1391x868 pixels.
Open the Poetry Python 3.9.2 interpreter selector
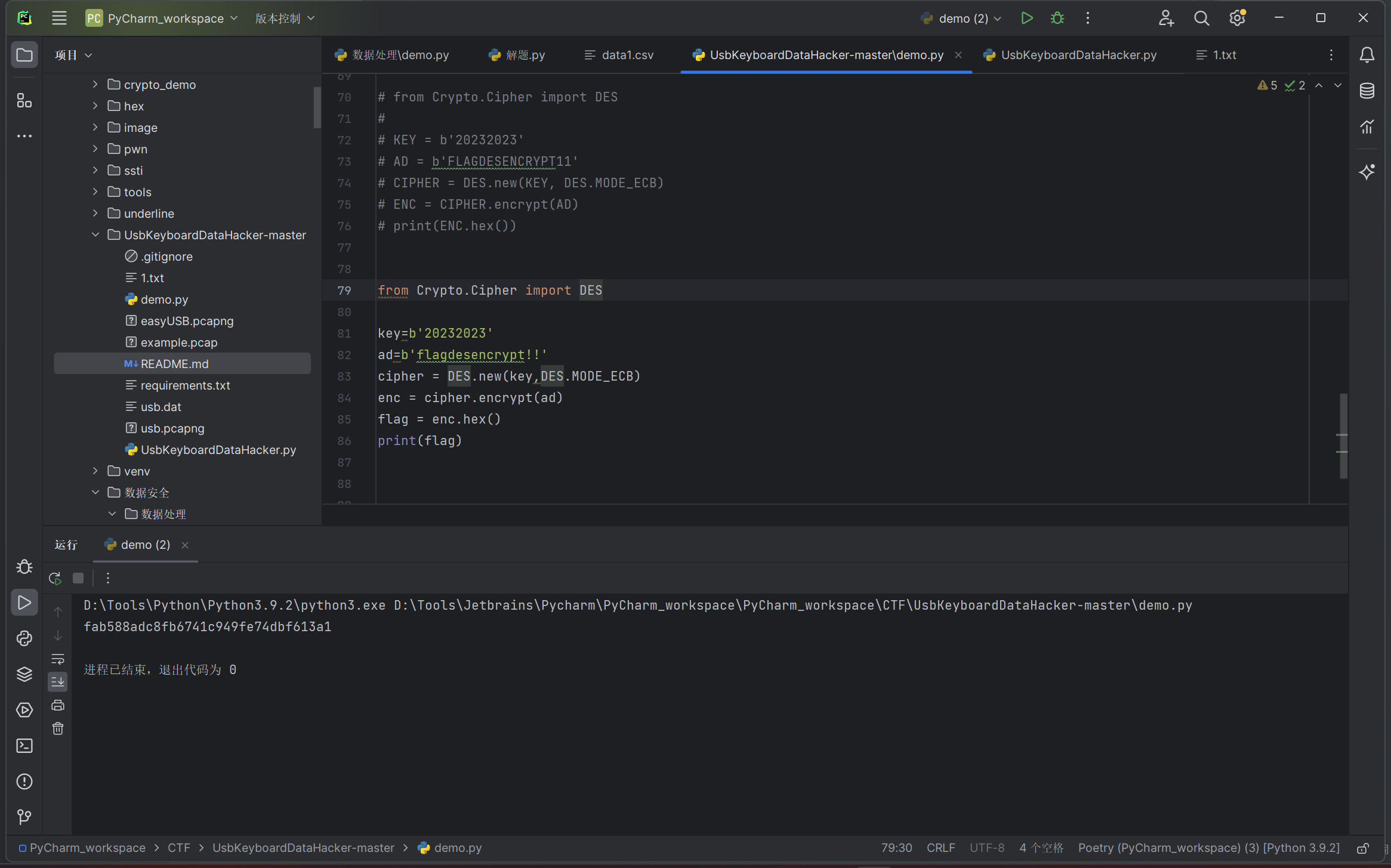click(x=1208, y=848)
